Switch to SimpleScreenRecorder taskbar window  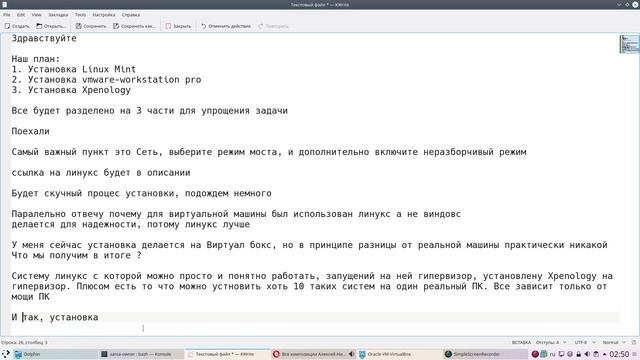[x=485, y=354]
